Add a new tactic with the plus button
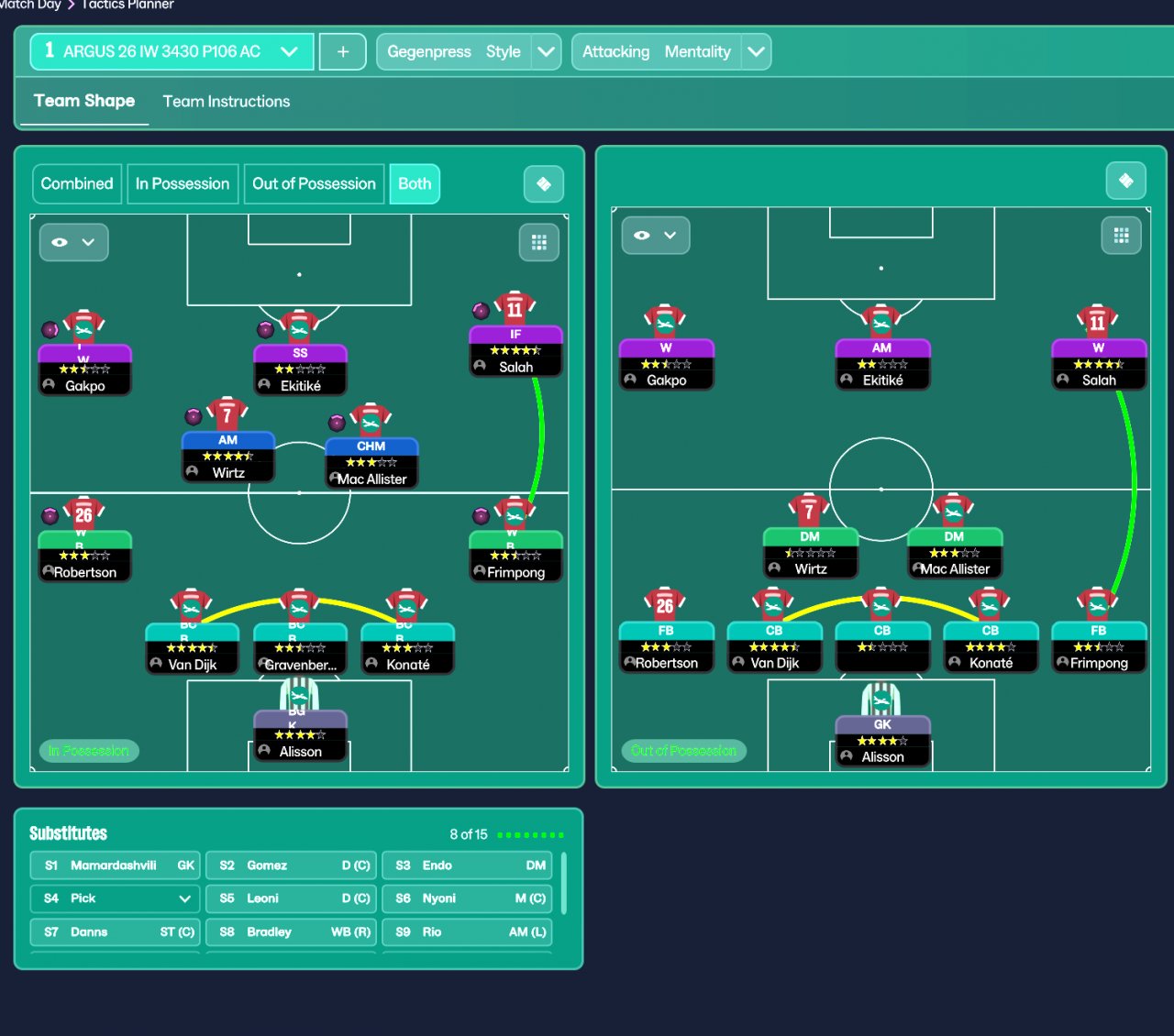This screenshot has height=1036, width=1174. point(343,51)
